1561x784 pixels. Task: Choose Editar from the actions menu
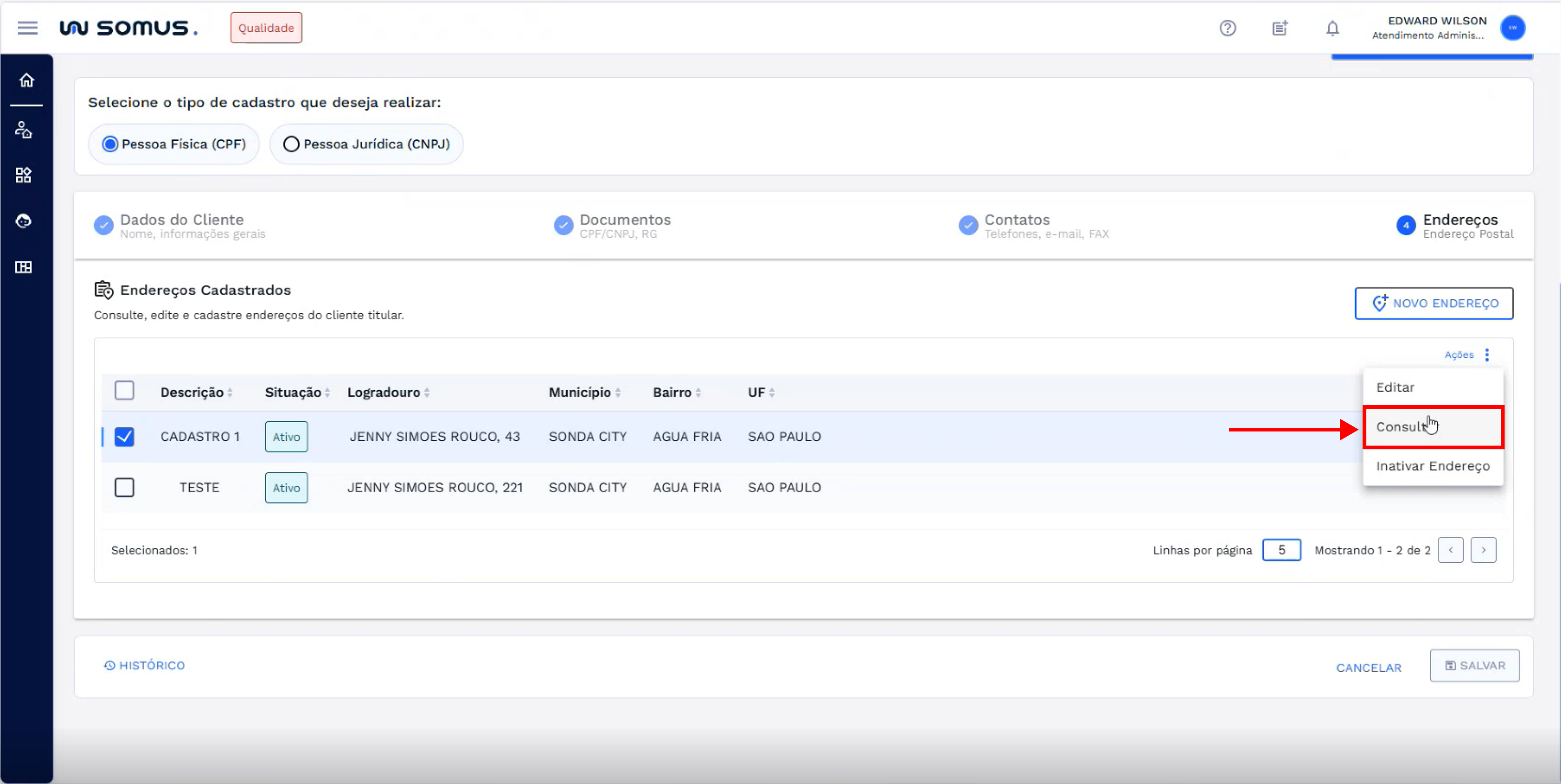(1395, 388)
